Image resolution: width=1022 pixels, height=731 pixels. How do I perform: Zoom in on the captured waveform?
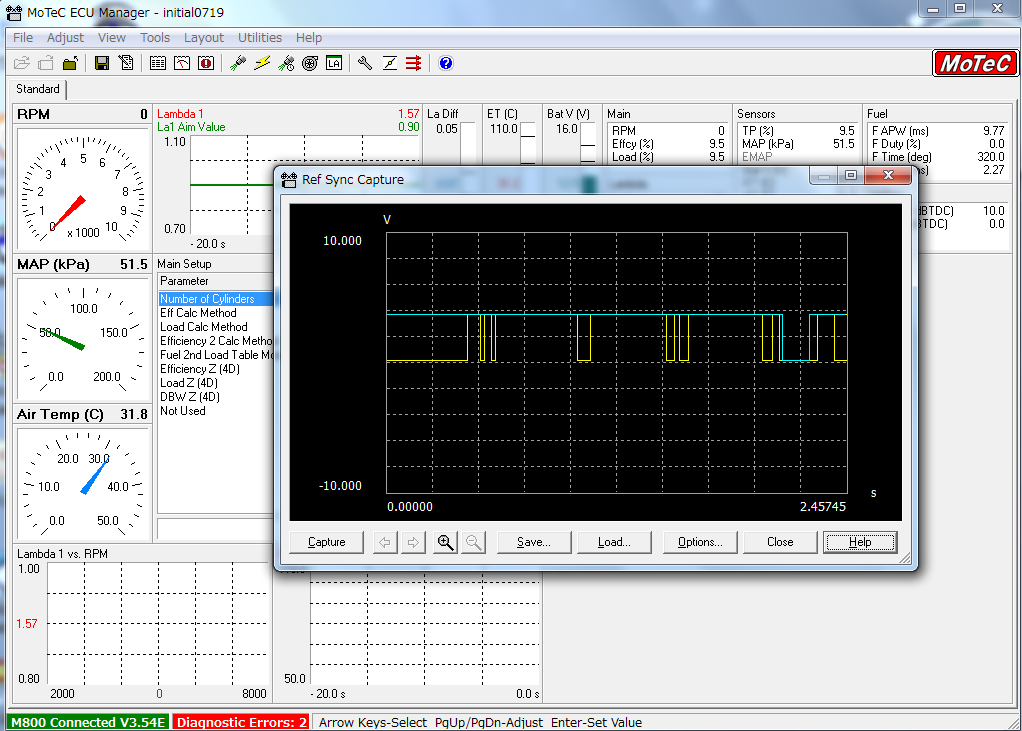[x=445, y=542]
